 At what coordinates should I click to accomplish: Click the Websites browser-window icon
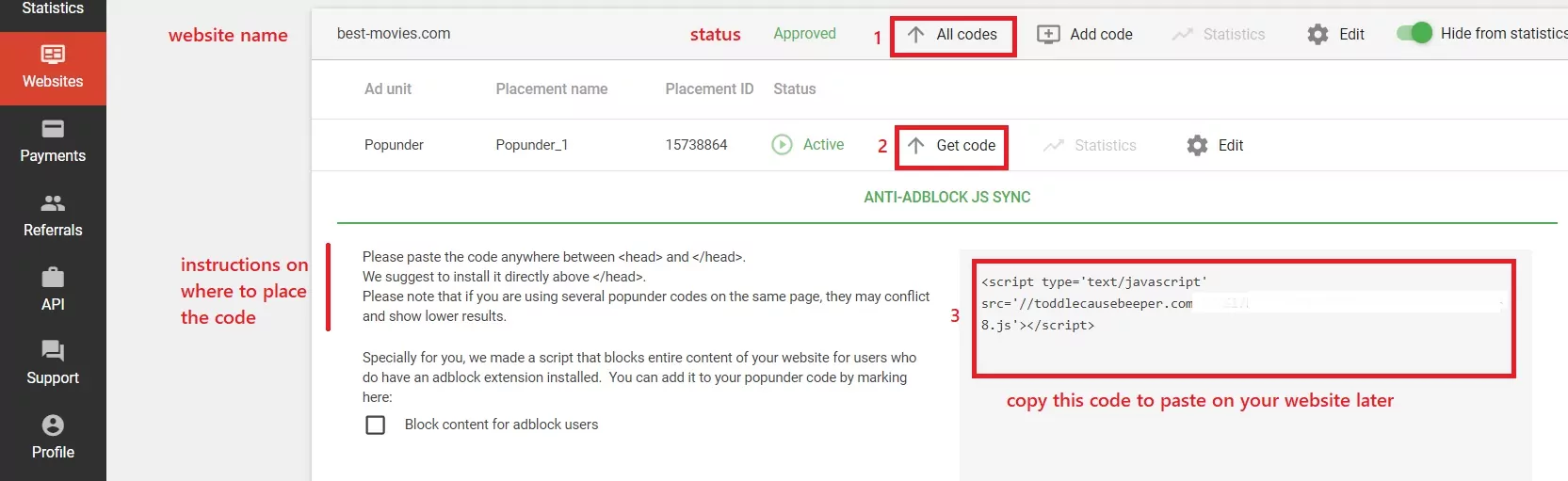click(x=53, y=54)
